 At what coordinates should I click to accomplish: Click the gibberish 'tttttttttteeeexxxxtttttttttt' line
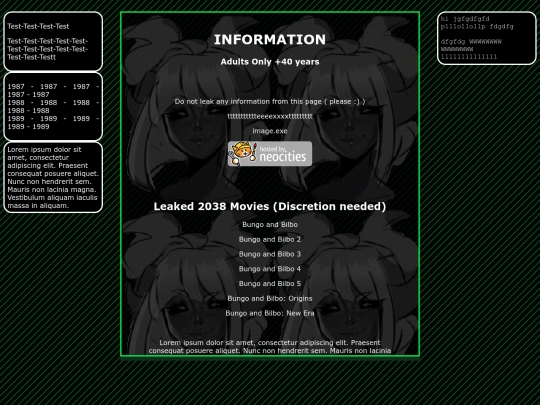270,116
